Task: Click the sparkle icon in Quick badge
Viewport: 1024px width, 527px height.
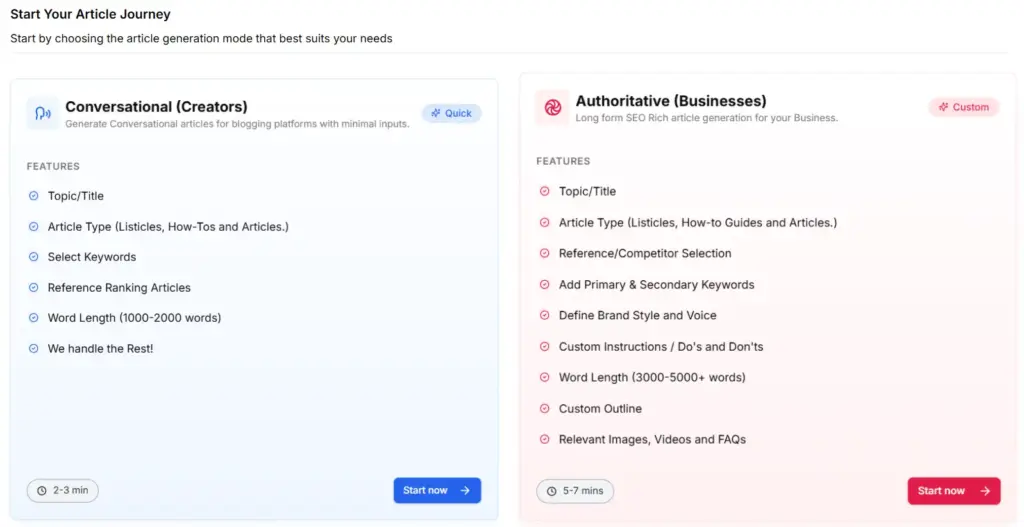Action: (436, 113)
